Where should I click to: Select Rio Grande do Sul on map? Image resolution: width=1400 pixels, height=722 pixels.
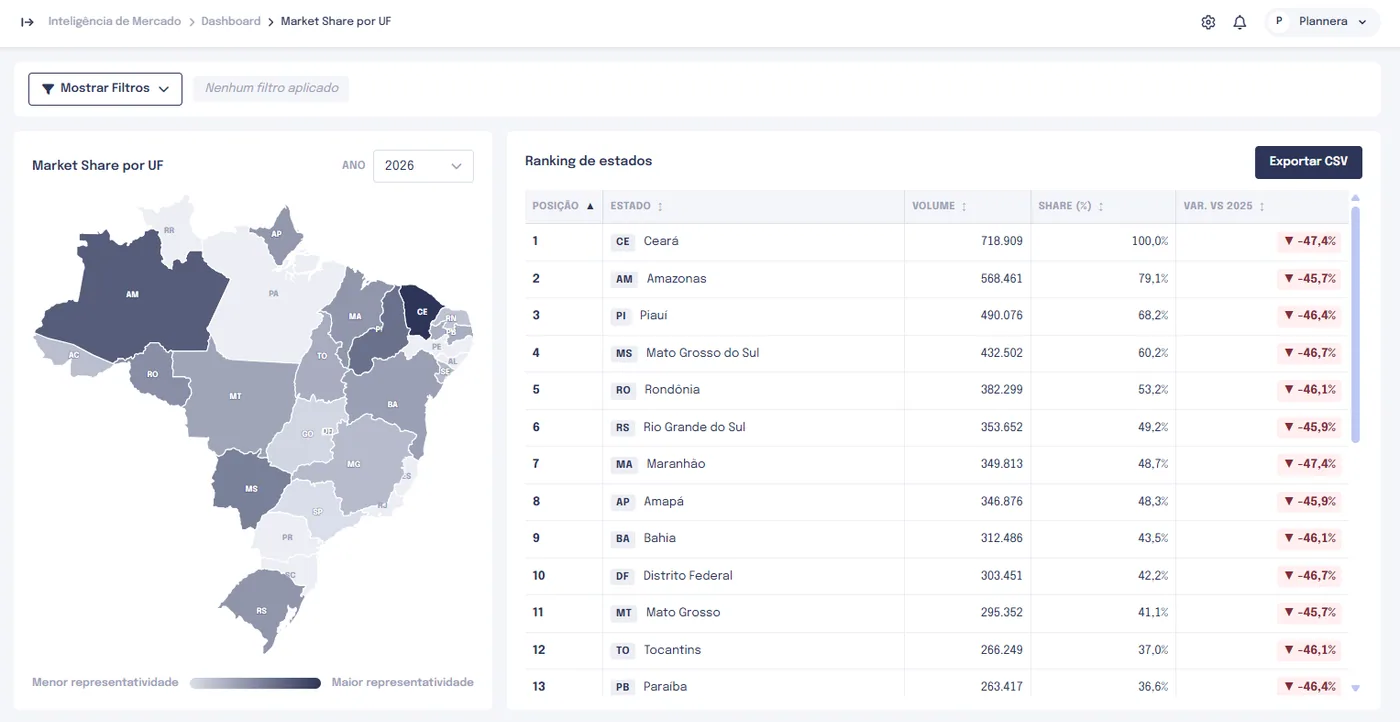pos(261,610)
